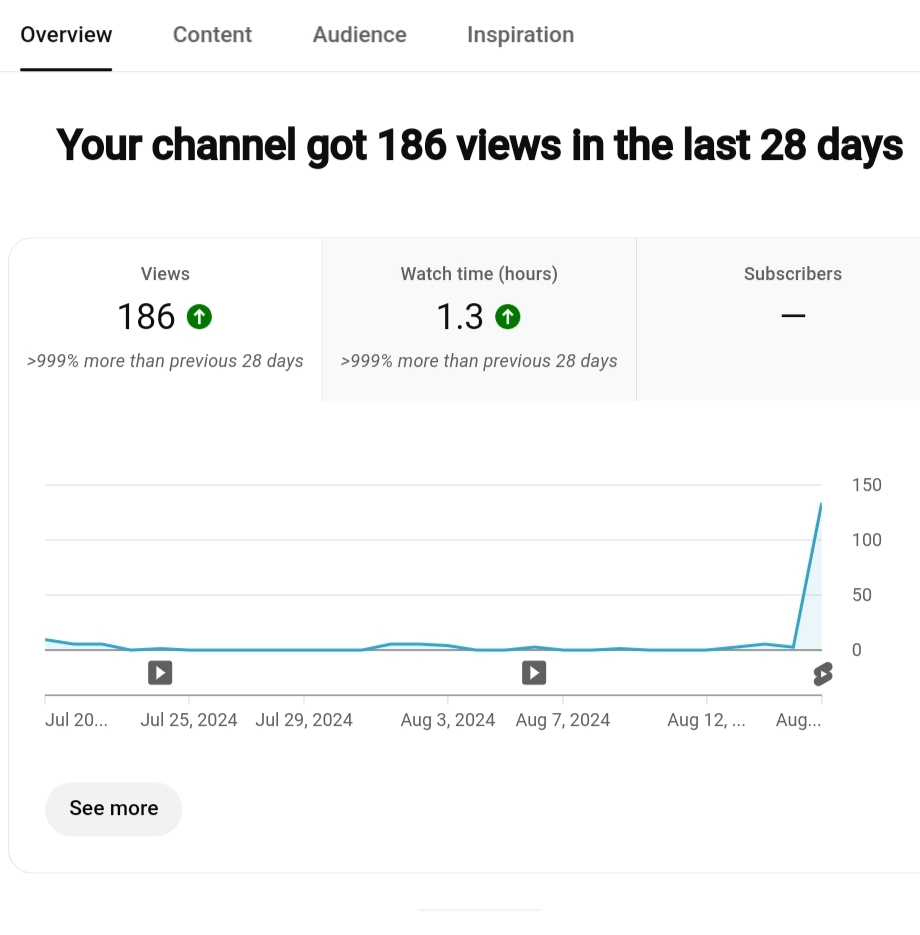This screenshot has width=920, height=935.
Task: Open the Audience tab
Action: click(x=360, y=35)
